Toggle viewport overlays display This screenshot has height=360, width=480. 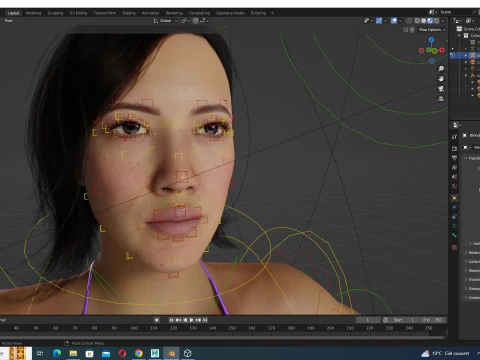click(394, 21)
